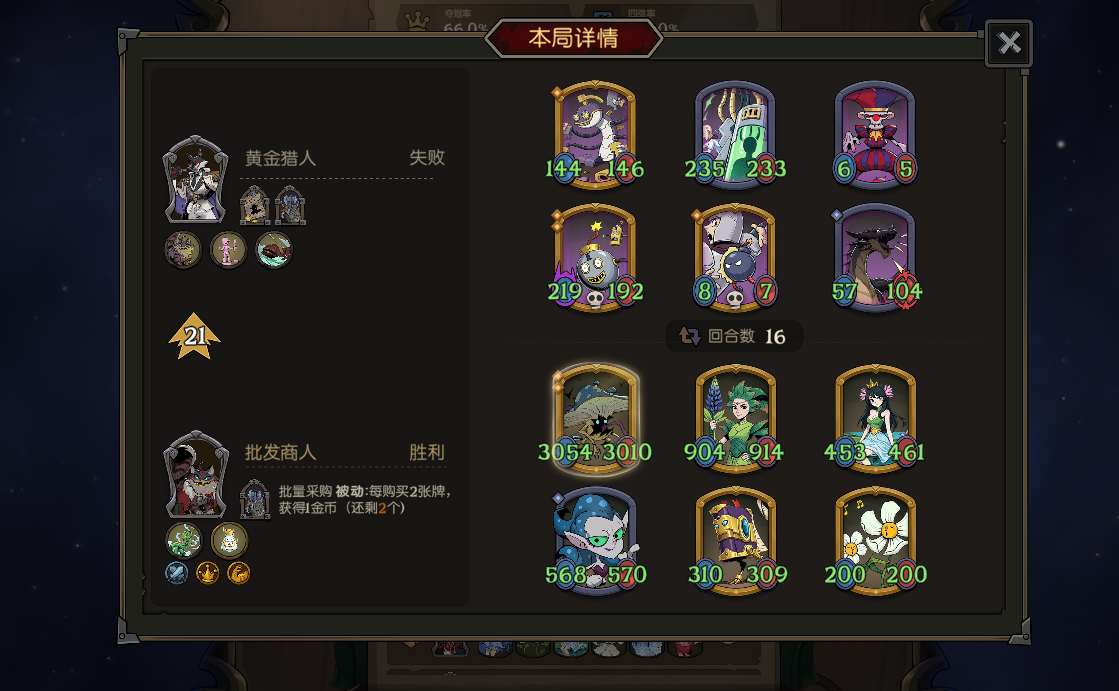Select the golden purple armor card 310/309
The height and width of the screenshot is (691, 1119).
pos(735,541)
